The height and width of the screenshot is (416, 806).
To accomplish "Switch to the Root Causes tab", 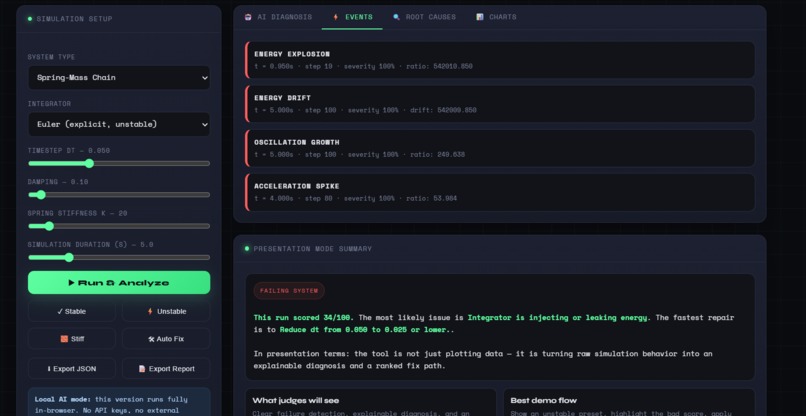I will click(424, 17).
